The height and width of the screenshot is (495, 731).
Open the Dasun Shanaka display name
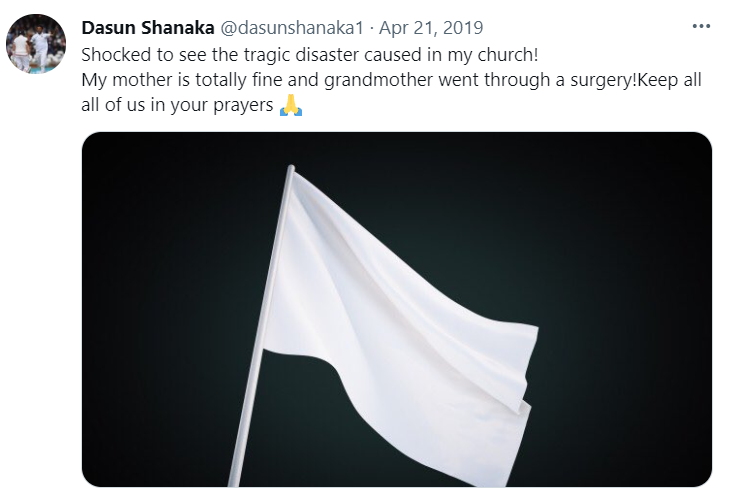pos(147,28)
